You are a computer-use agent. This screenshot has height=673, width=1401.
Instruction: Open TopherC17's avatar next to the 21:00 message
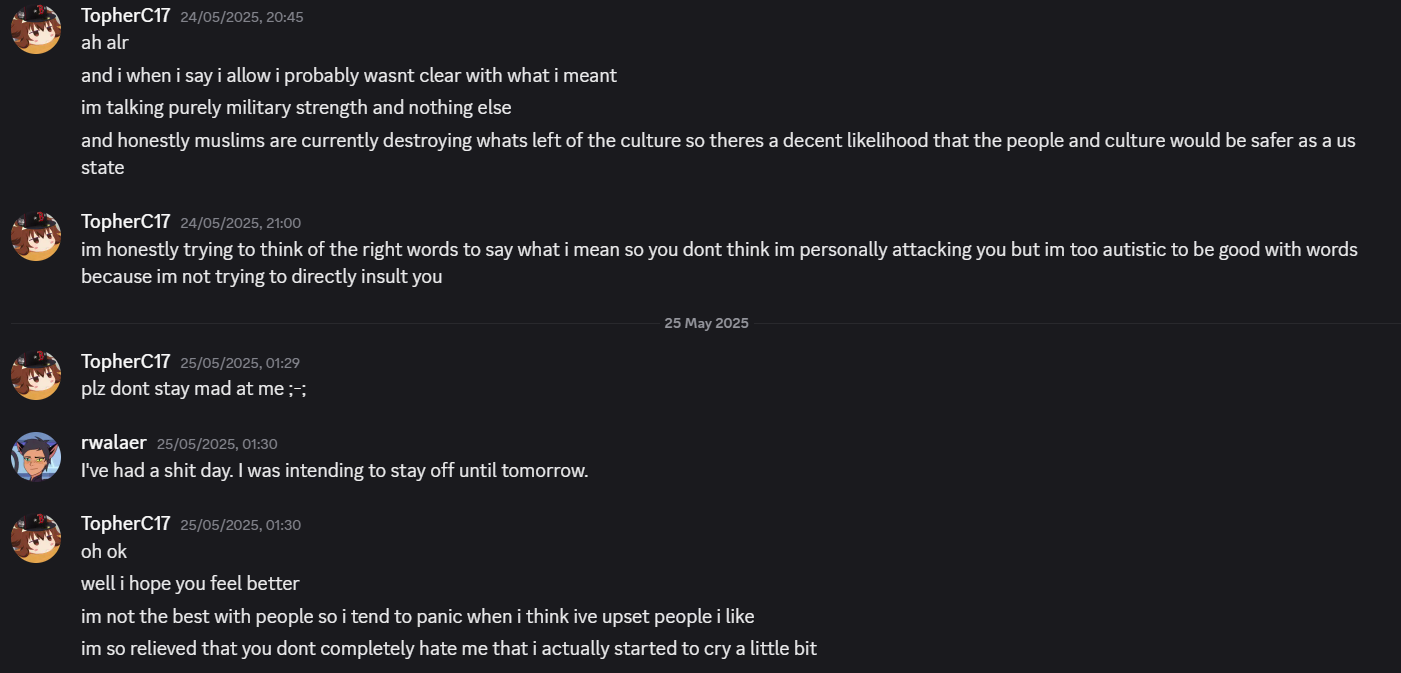(x=36, y=236)
